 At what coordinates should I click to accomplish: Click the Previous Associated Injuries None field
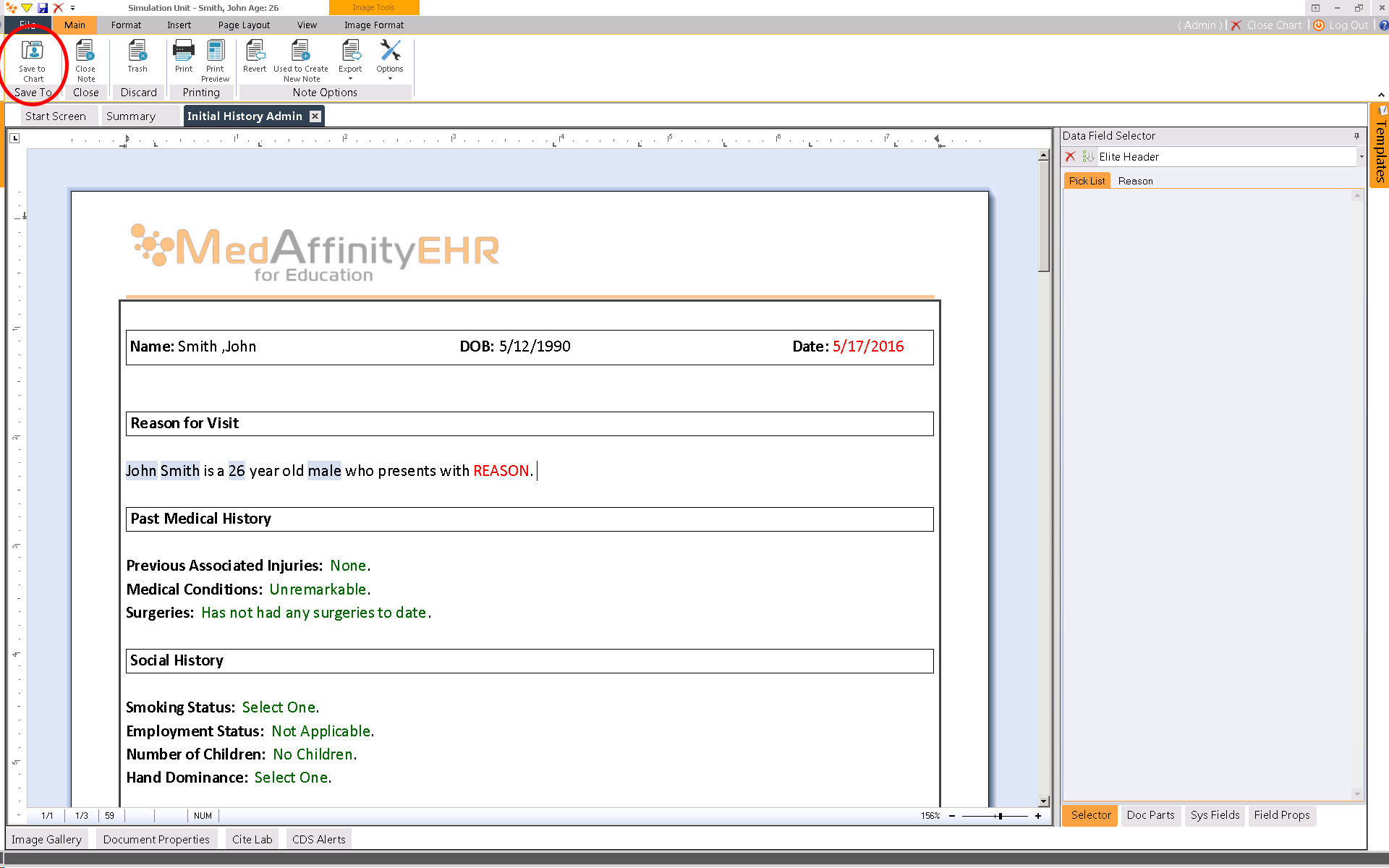click(x=348, y=566)
